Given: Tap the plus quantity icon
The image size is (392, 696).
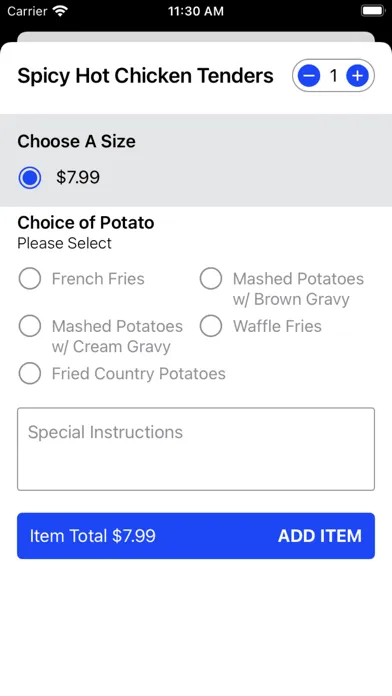Looking at the screenshot, I should (357, 76).
